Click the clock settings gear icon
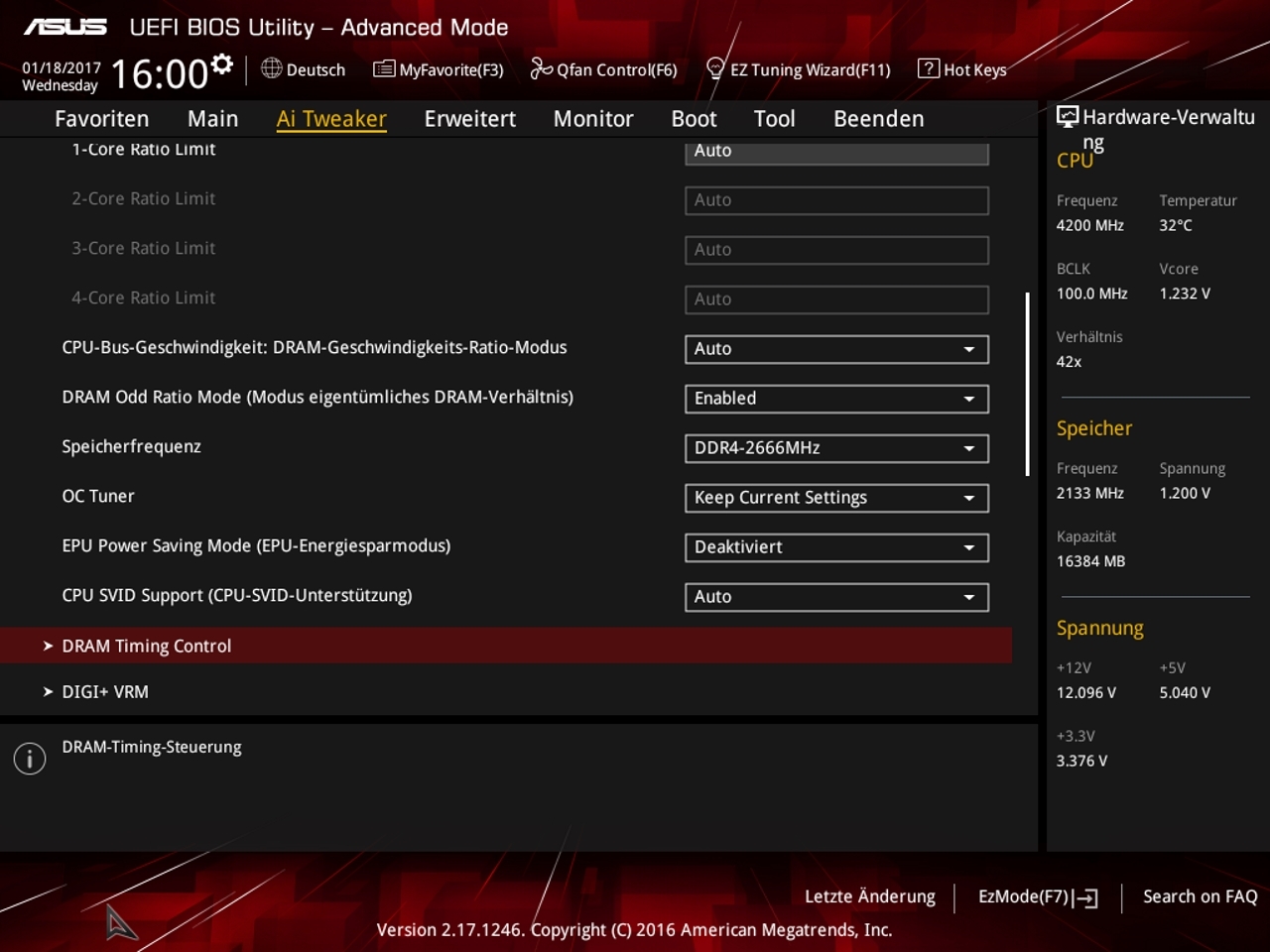This screenshot has width=1270, height=952. pyautogui.click(x=222, y=64)
